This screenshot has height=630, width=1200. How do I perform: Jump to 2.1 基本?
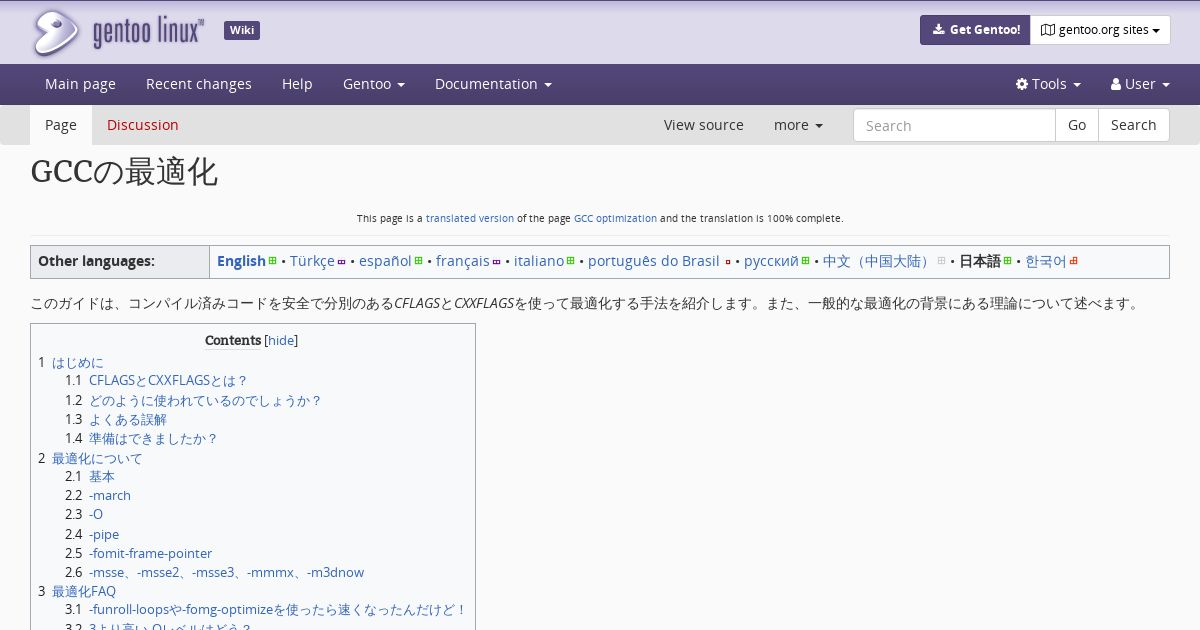[102, 477]
